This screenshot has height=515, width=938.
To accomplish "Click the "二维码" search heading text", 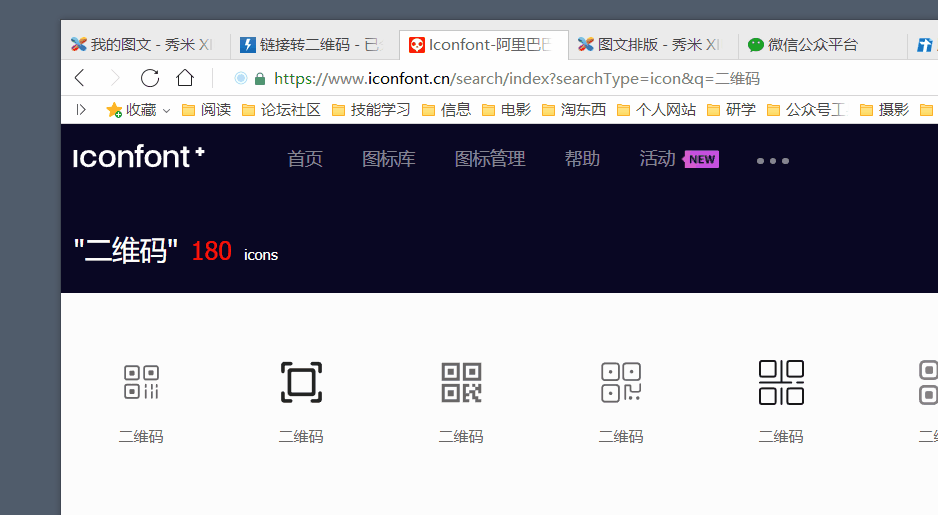I will (x=126, y=251).
